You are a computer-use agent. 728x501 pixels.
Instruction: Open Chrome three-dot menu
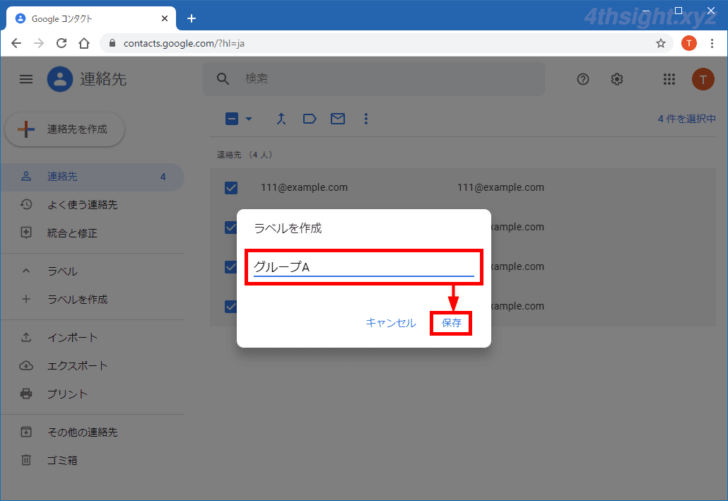[712, 43]
